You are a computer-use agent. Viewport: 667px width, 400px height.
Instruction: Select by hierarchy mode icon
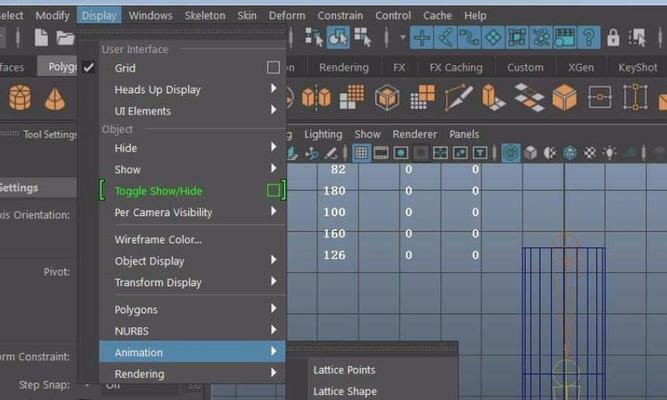(314, 37)
